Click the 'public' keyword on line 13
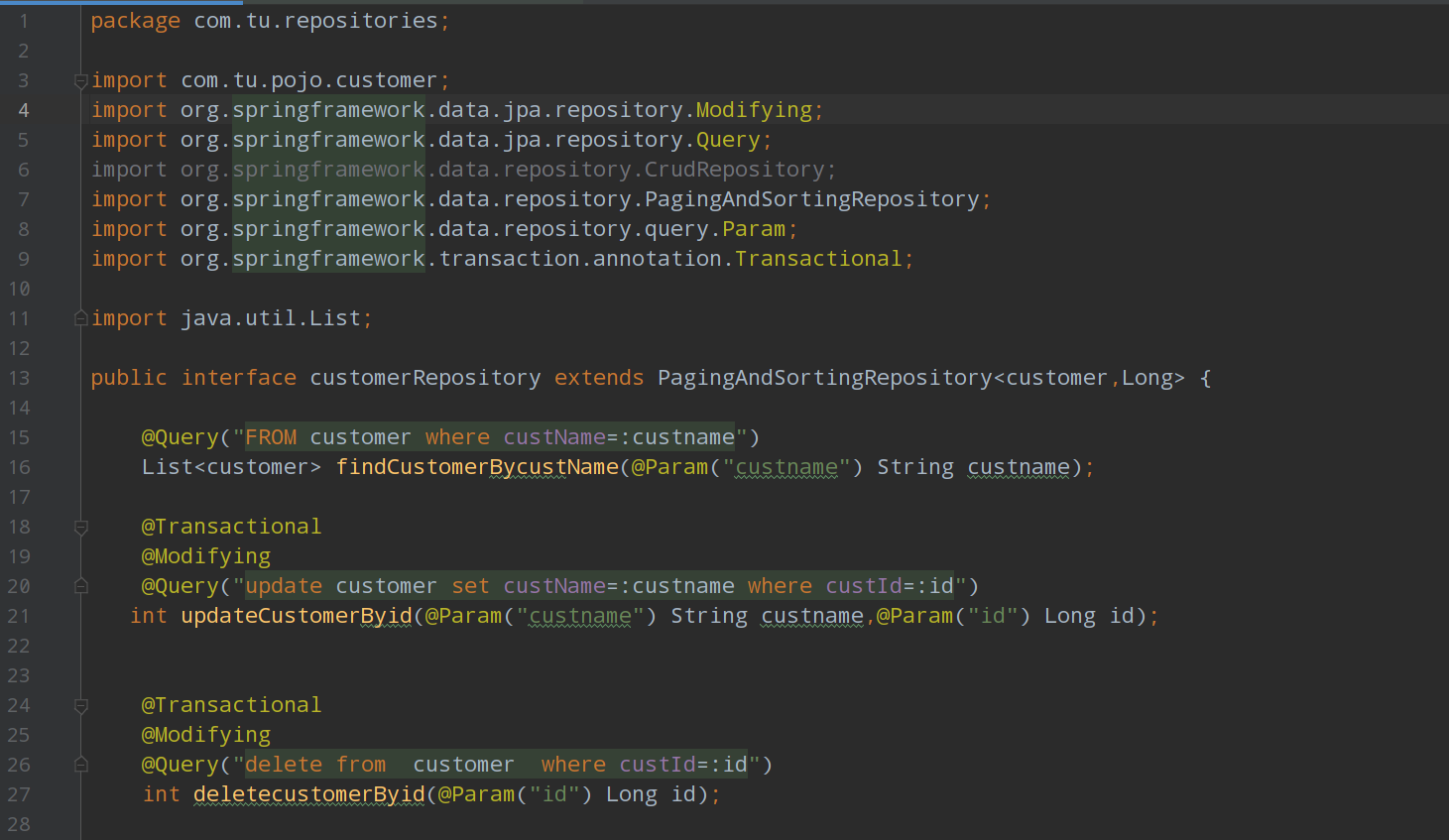The width and height of the screenshot is (1449, 840). (129, 378)
